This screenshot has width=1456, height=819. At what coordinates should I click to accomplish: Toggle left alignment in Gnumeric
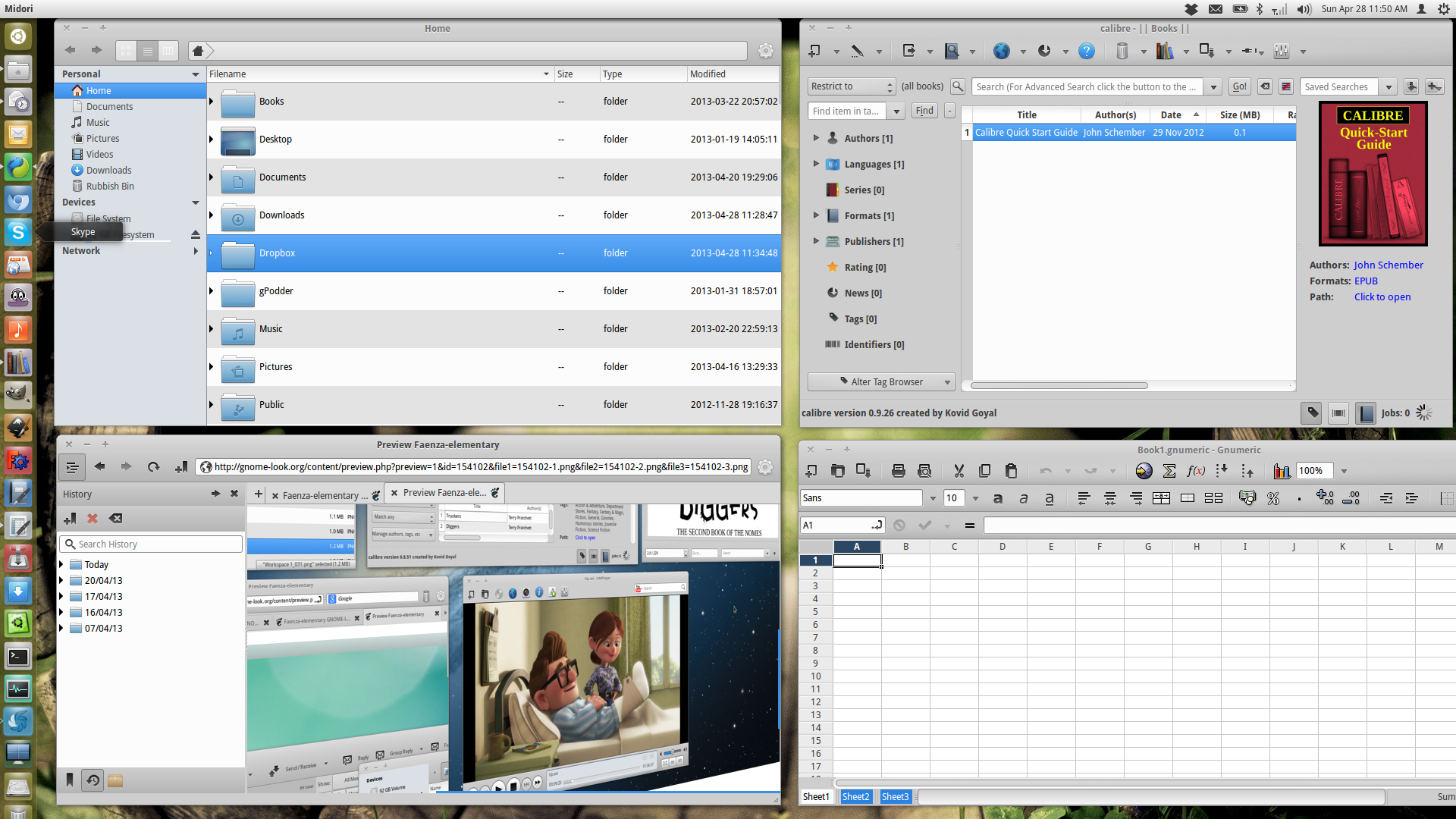pyautogui.click(x=1084, y=498)
